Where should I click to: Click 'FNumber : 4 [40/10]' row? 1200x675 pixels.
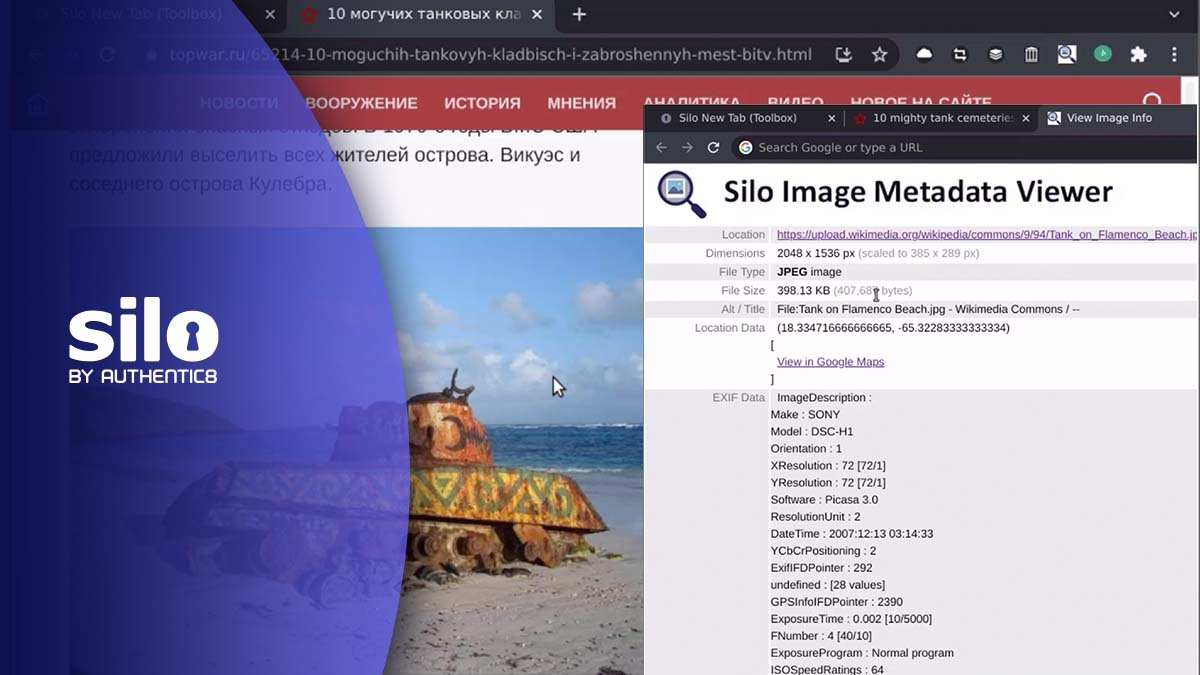pos(821,636)
